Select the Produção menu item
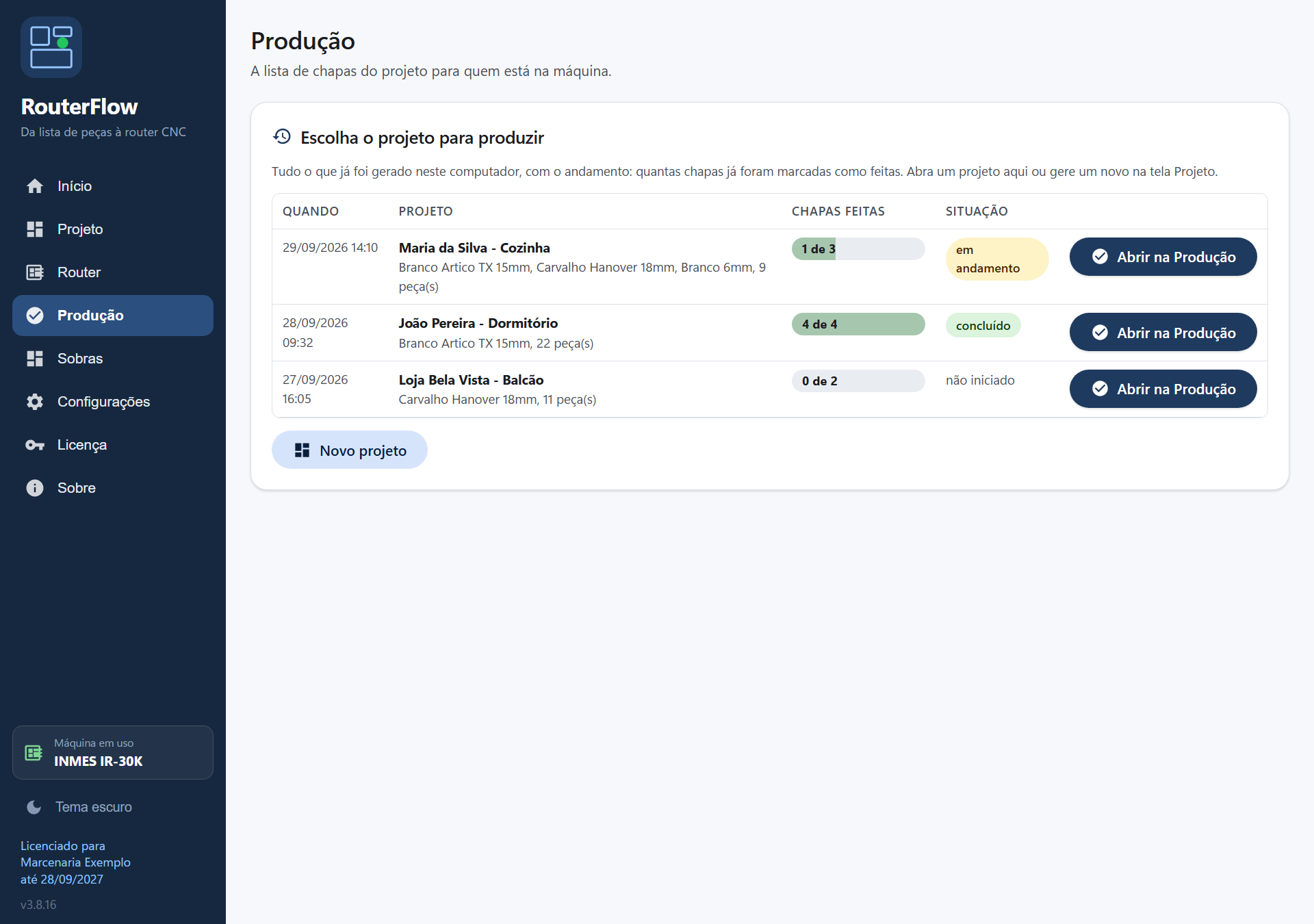The width and height of the screenshot is (1314, 924). [113, 316]
